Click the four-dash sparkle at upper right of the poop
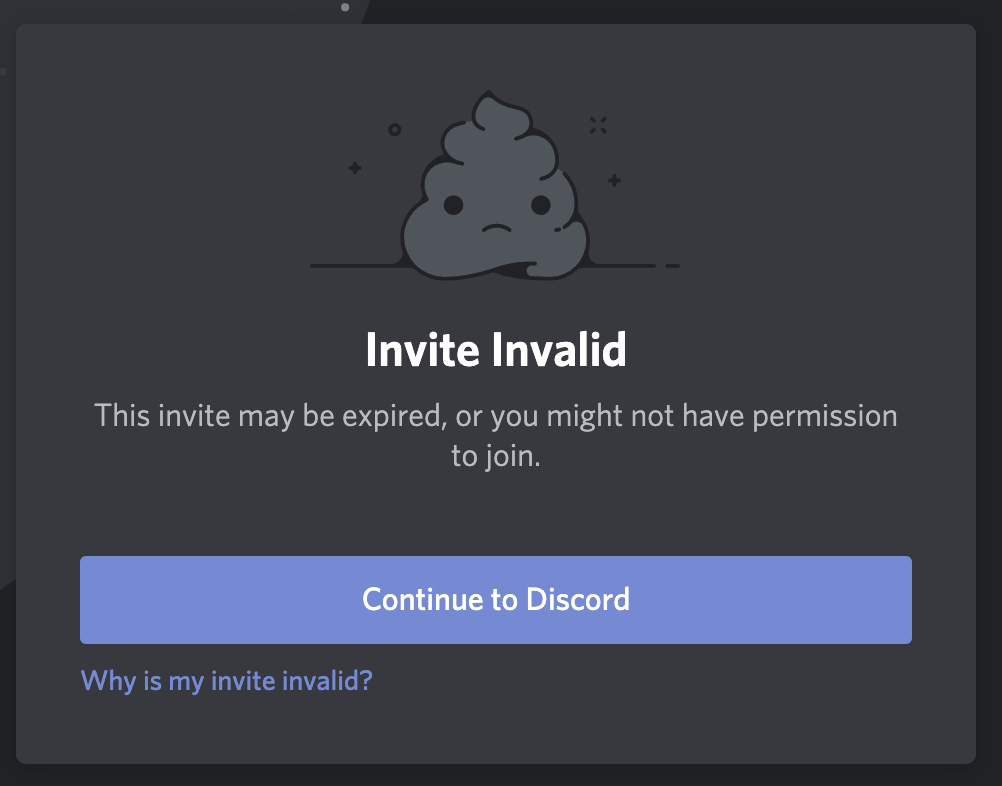Image resolution: width=1002 pixels, height=786 pixels. point(598,125)
